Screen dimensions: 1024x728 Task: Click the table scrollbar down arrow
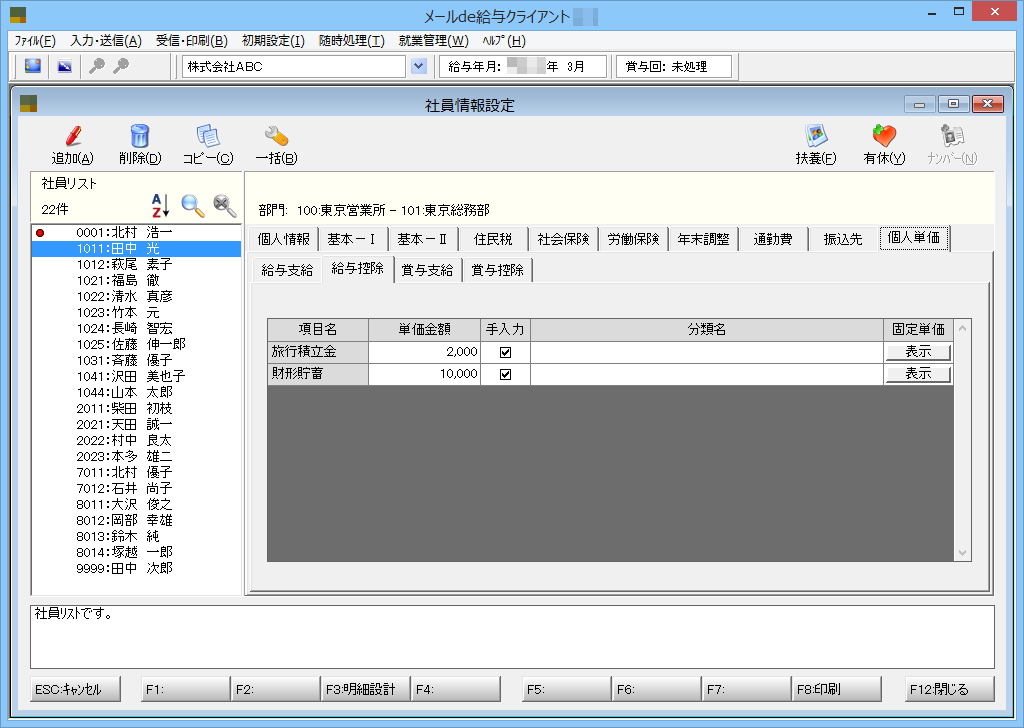(962, 552)
